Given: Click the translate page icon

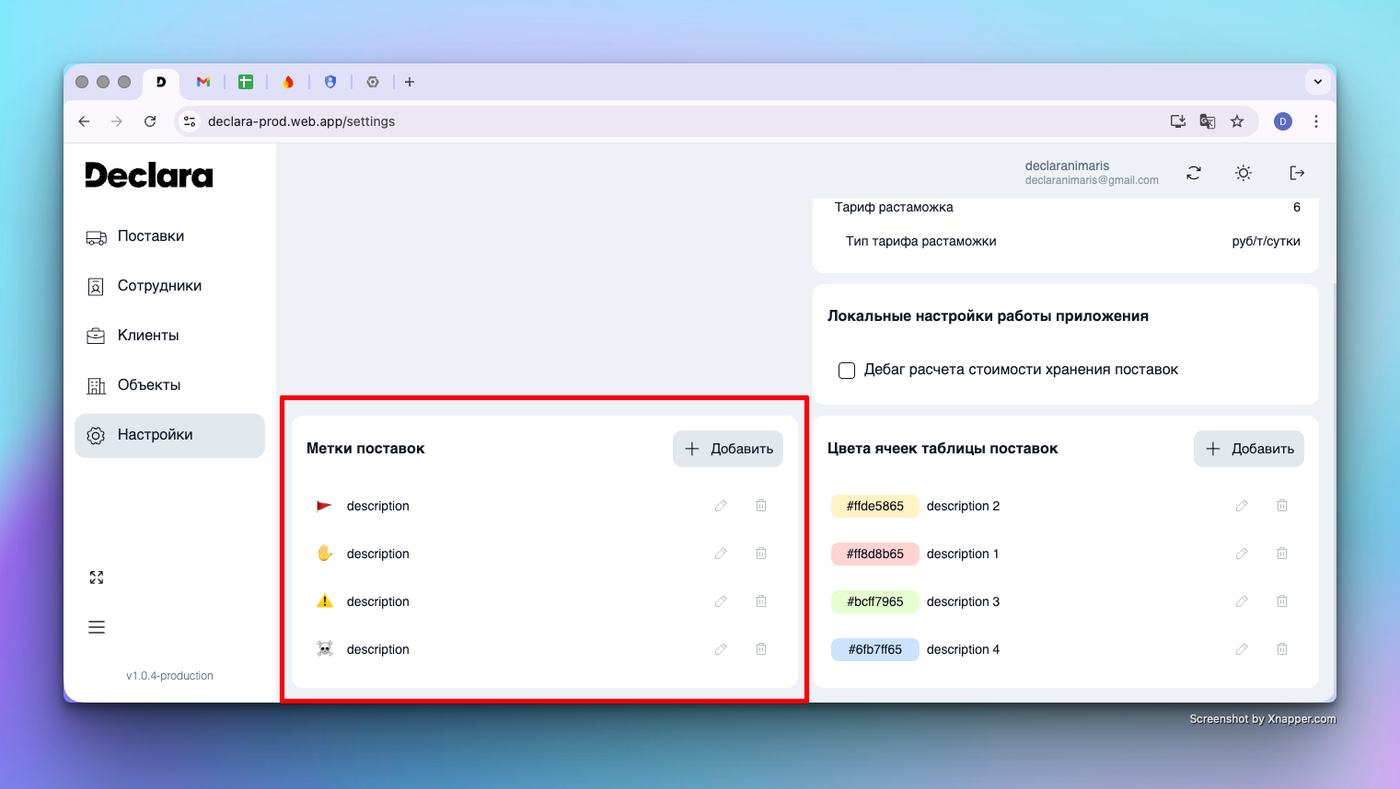Looking at the screenshot, I should pyautogui.click(x=1207, y=122).
